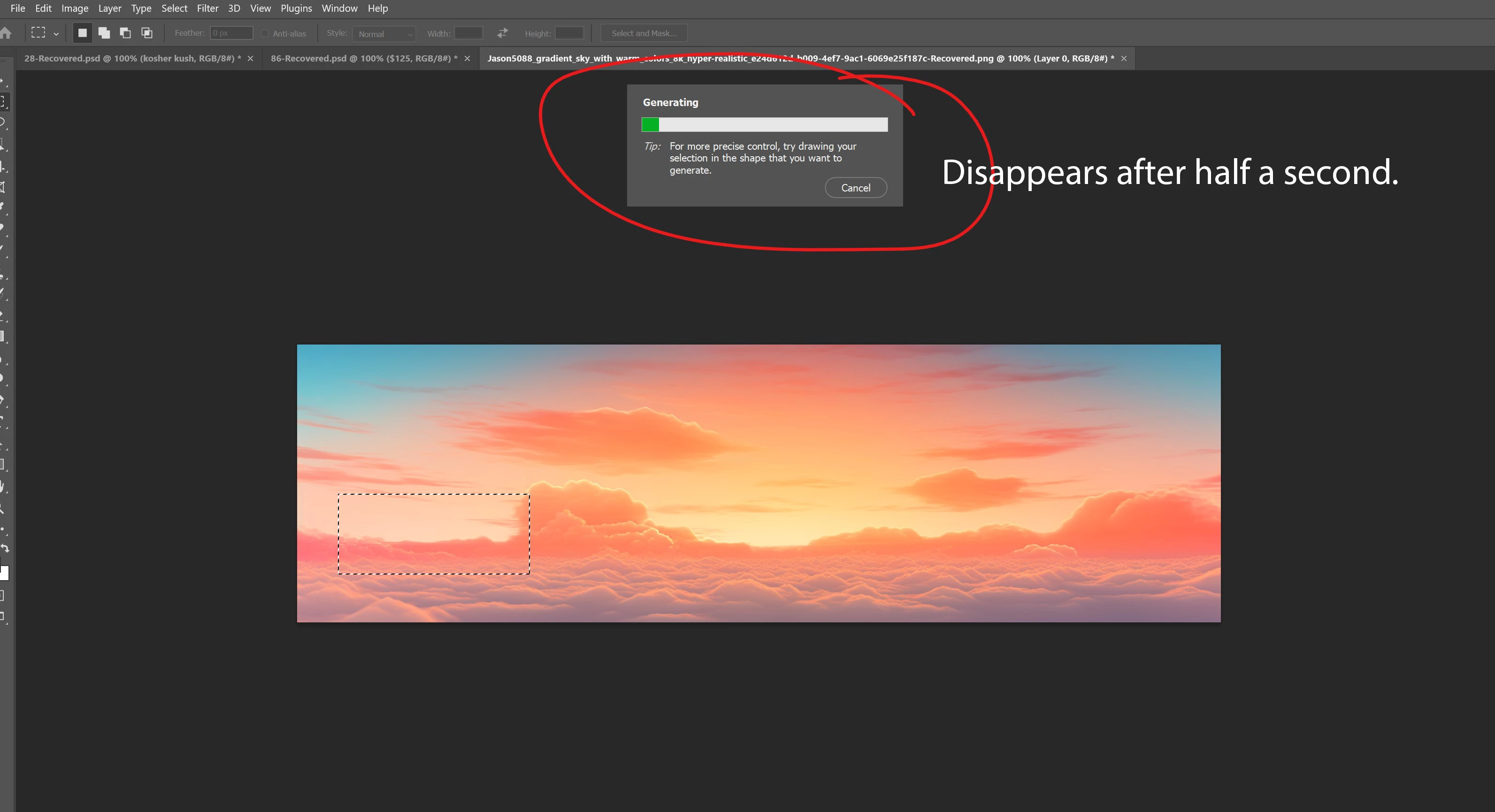Image resolution: width=1495 pixels, height=812 pixels.
Task: Click the Home icon in options bar
Action: (6, 33)
